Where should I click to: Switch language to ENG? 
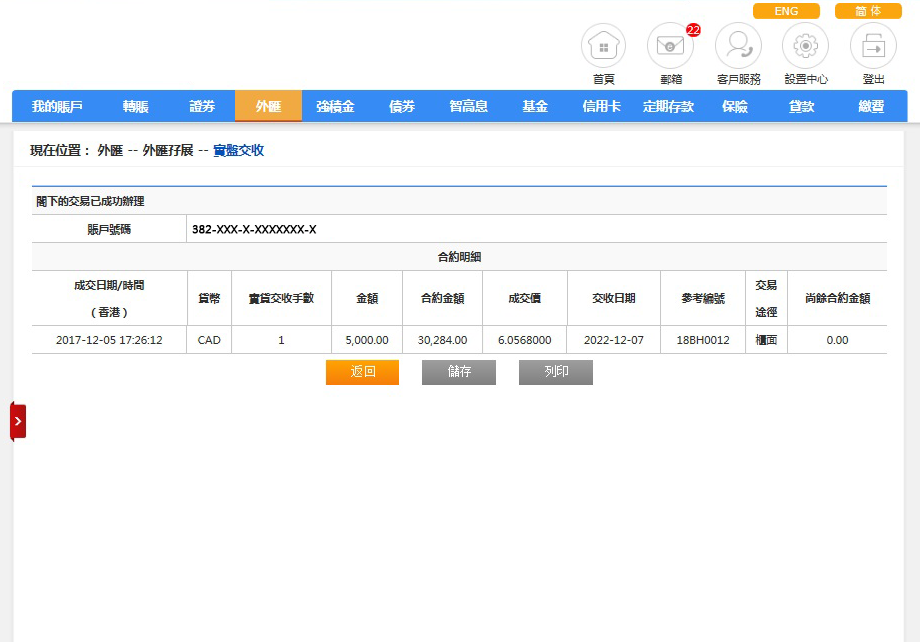(x=786, y=11)
